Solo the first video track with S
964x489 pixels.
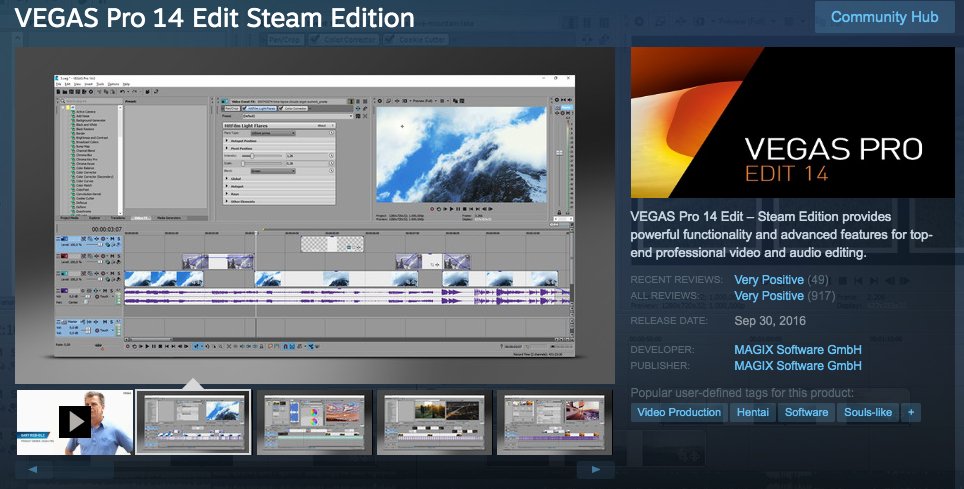(119, 239)
